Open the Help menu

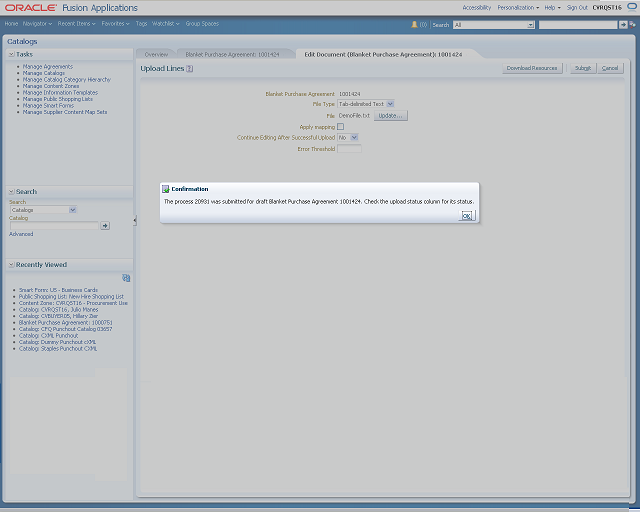[552, 7]
